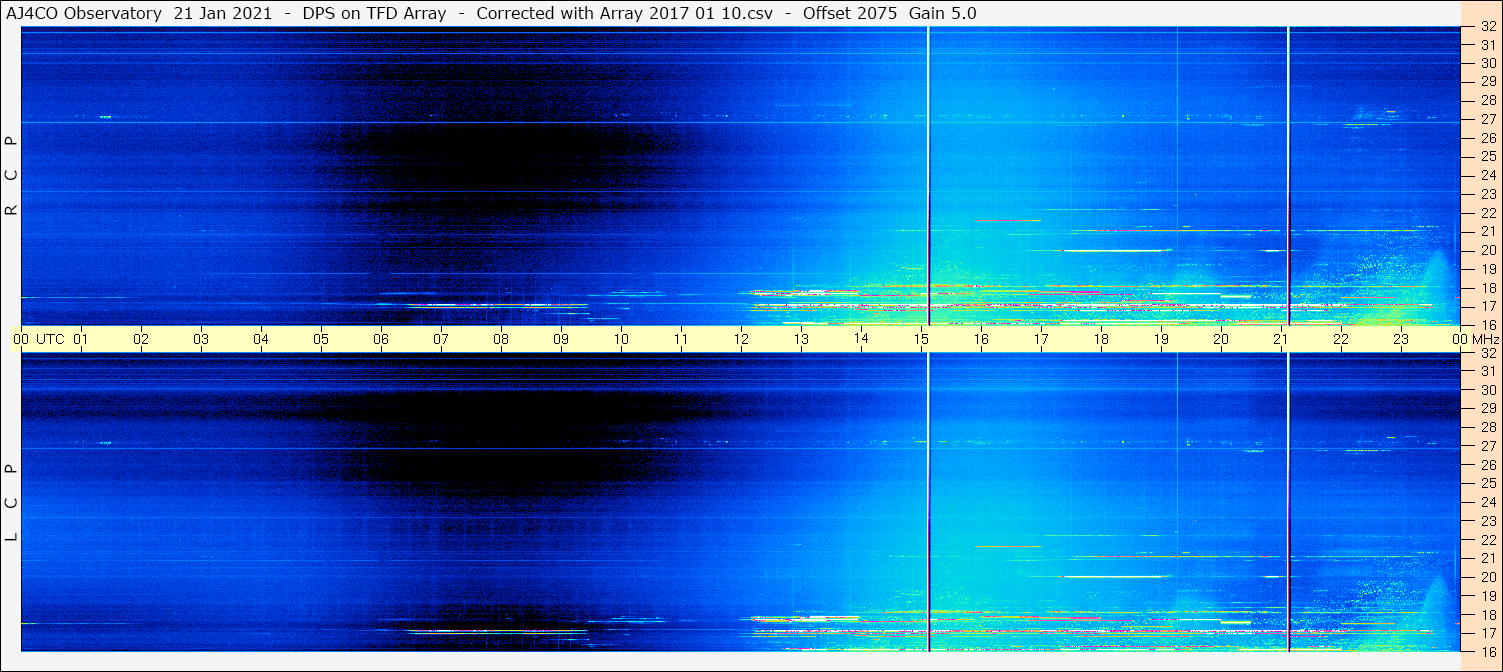Select the 29 MHz label of LCP panel

tap(1488, 409)
